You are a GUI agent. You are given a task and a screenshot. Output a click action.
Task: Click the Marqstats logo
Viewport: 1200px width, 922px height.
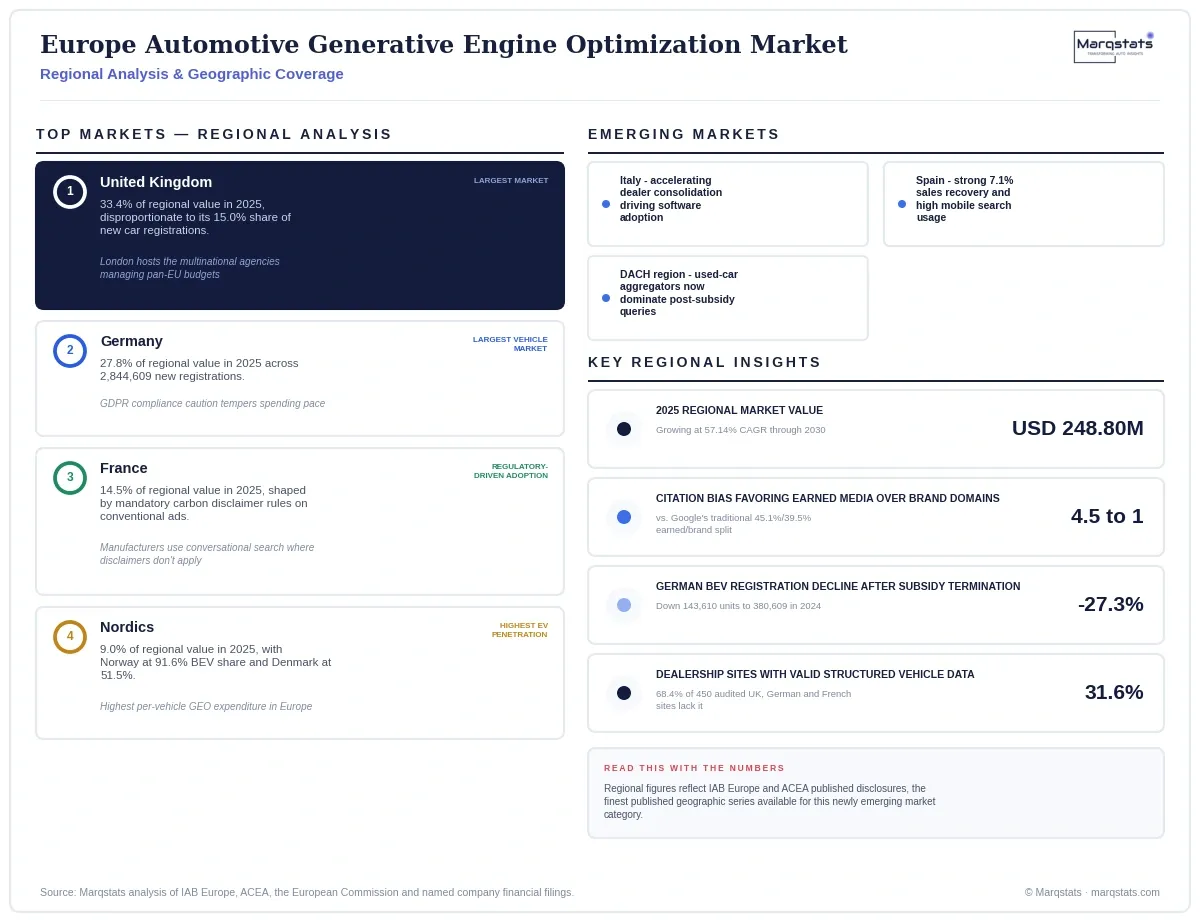point(1114,46)
